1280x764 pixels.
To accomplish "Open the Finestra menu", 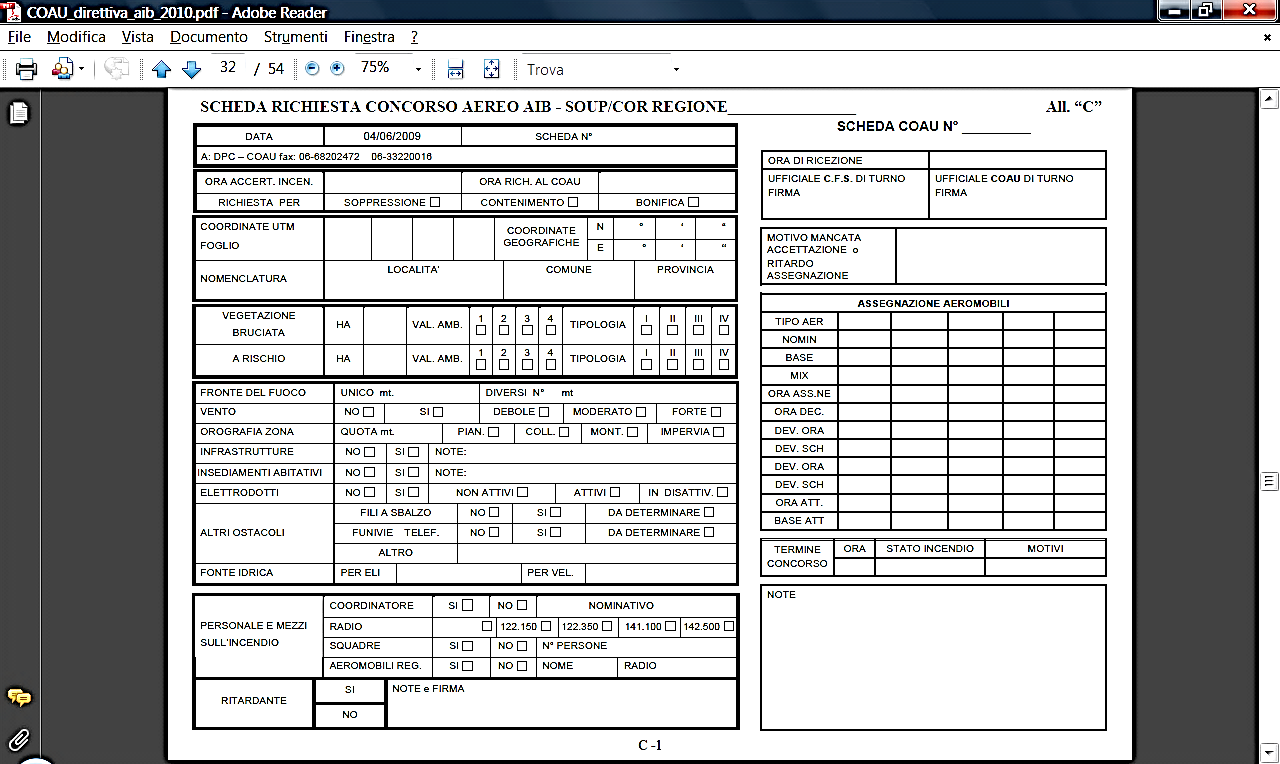I will [x=369, y=37].
